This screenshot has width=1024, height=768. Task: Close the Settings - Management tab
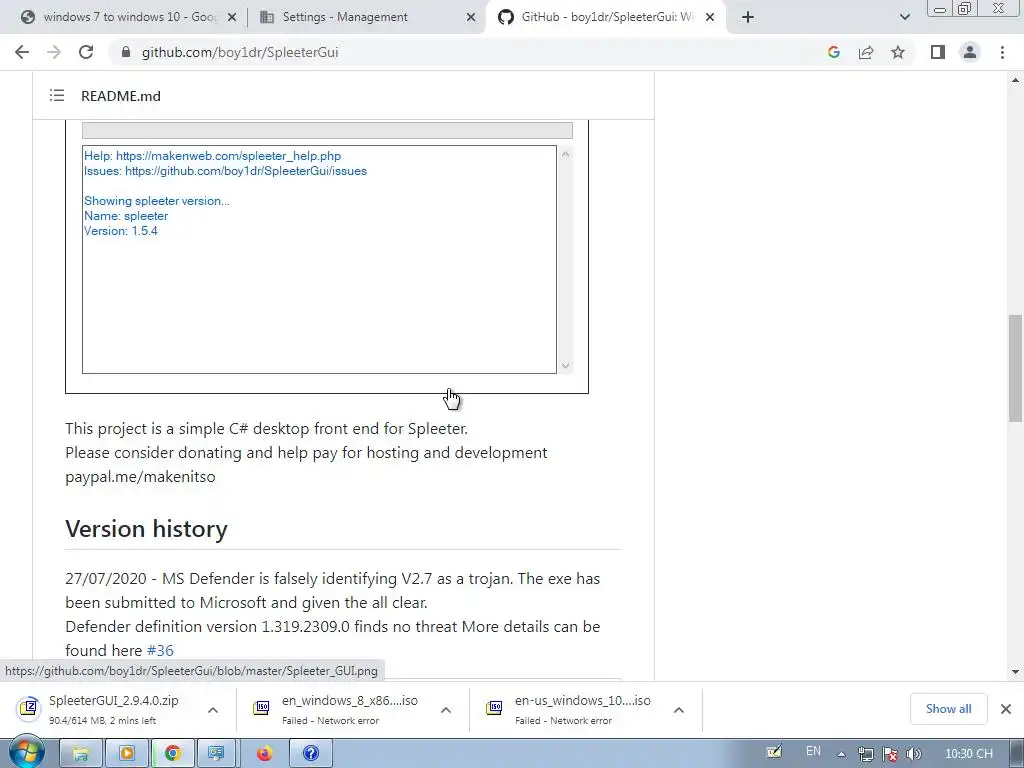coord(471,17)
